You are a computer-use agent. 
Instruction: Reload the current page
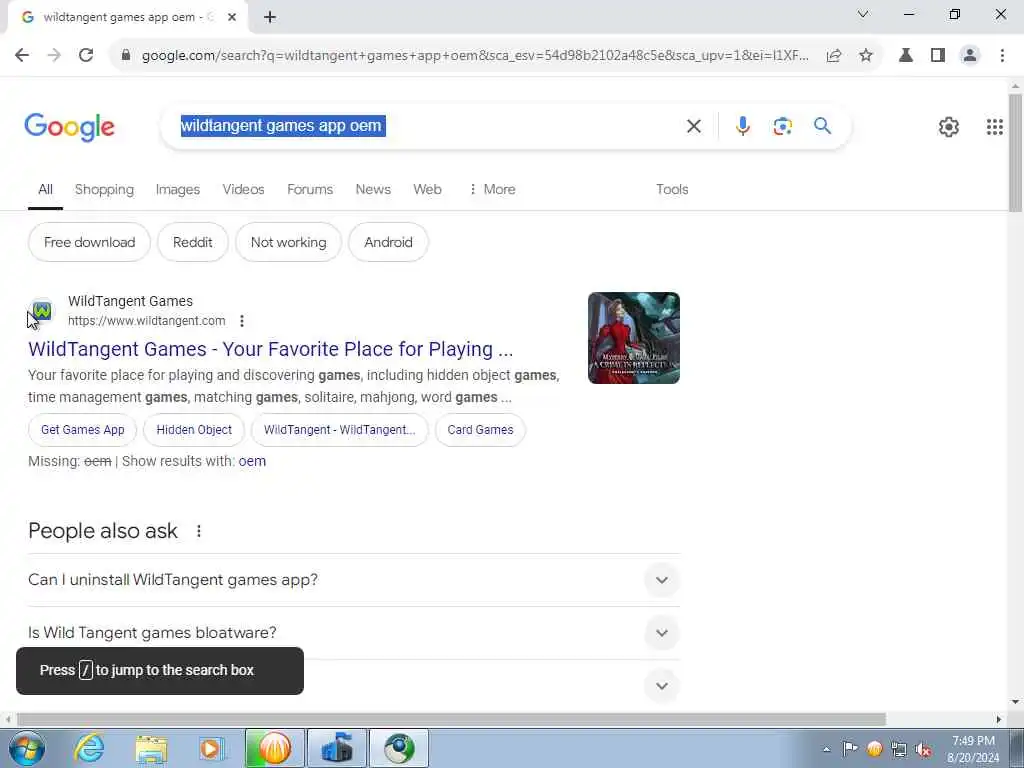(86, 56)
